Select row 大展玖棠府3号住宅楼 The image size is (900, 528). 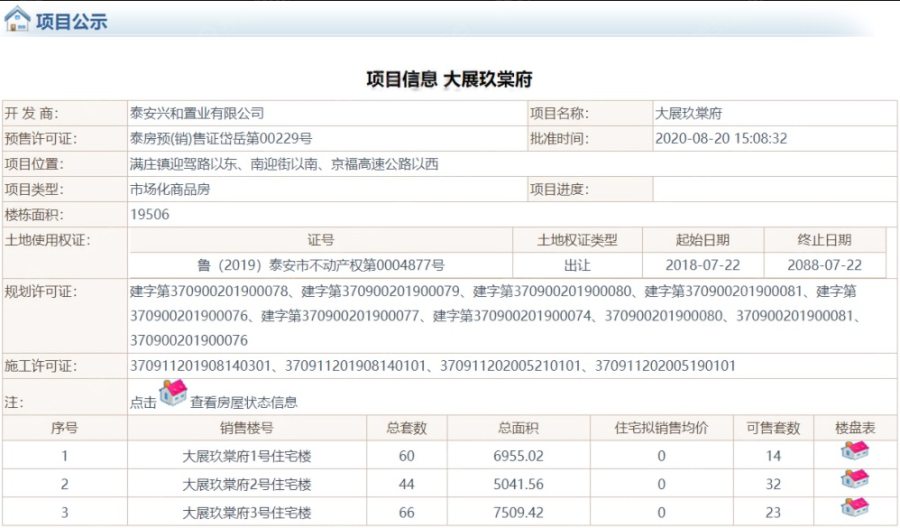pos(247,513)
